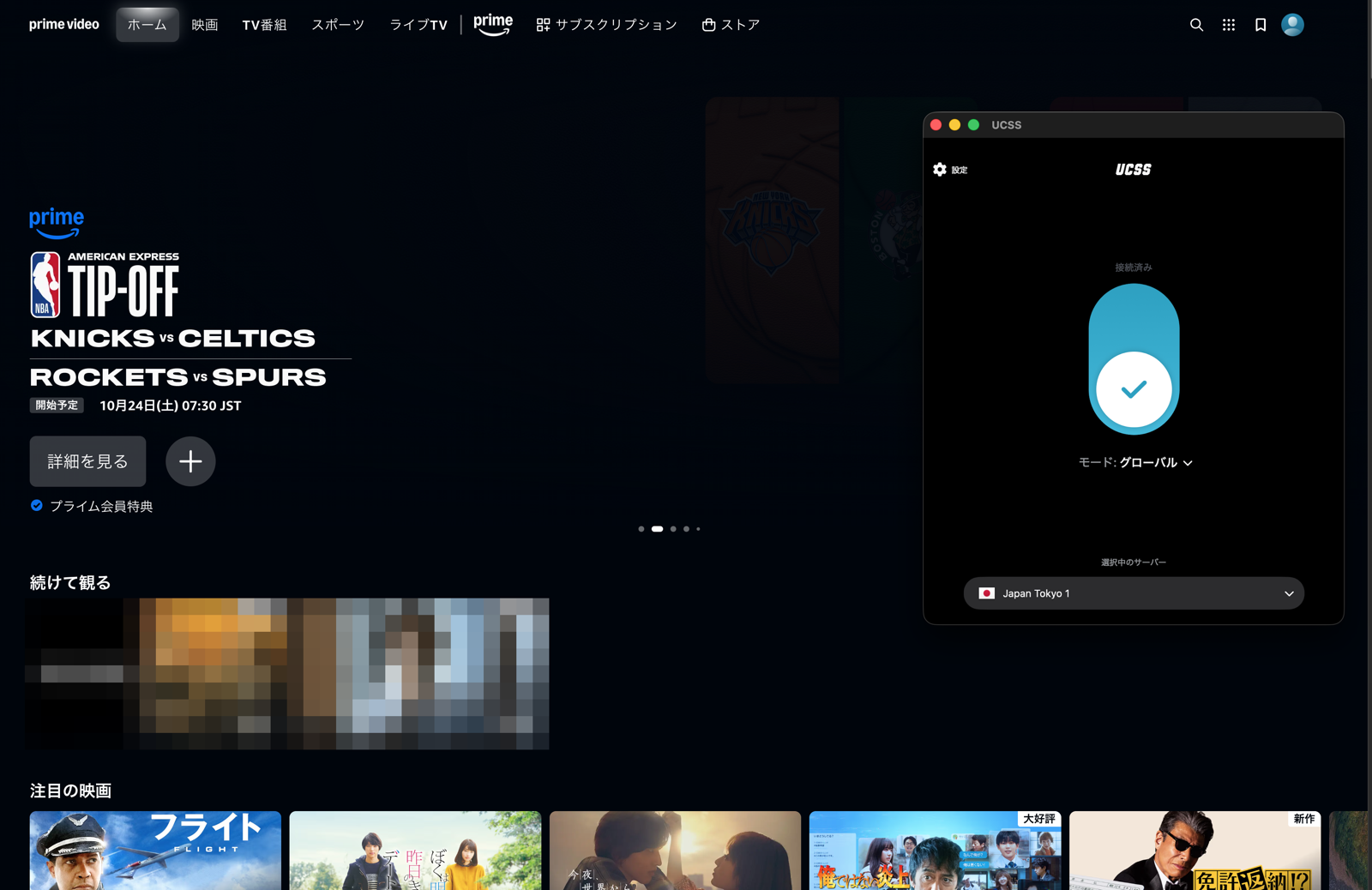Select the first carousel page dot
Image resolution: width=1372 pixels, height=890 pixels.
pyautogui.click(x=641, y=529)
